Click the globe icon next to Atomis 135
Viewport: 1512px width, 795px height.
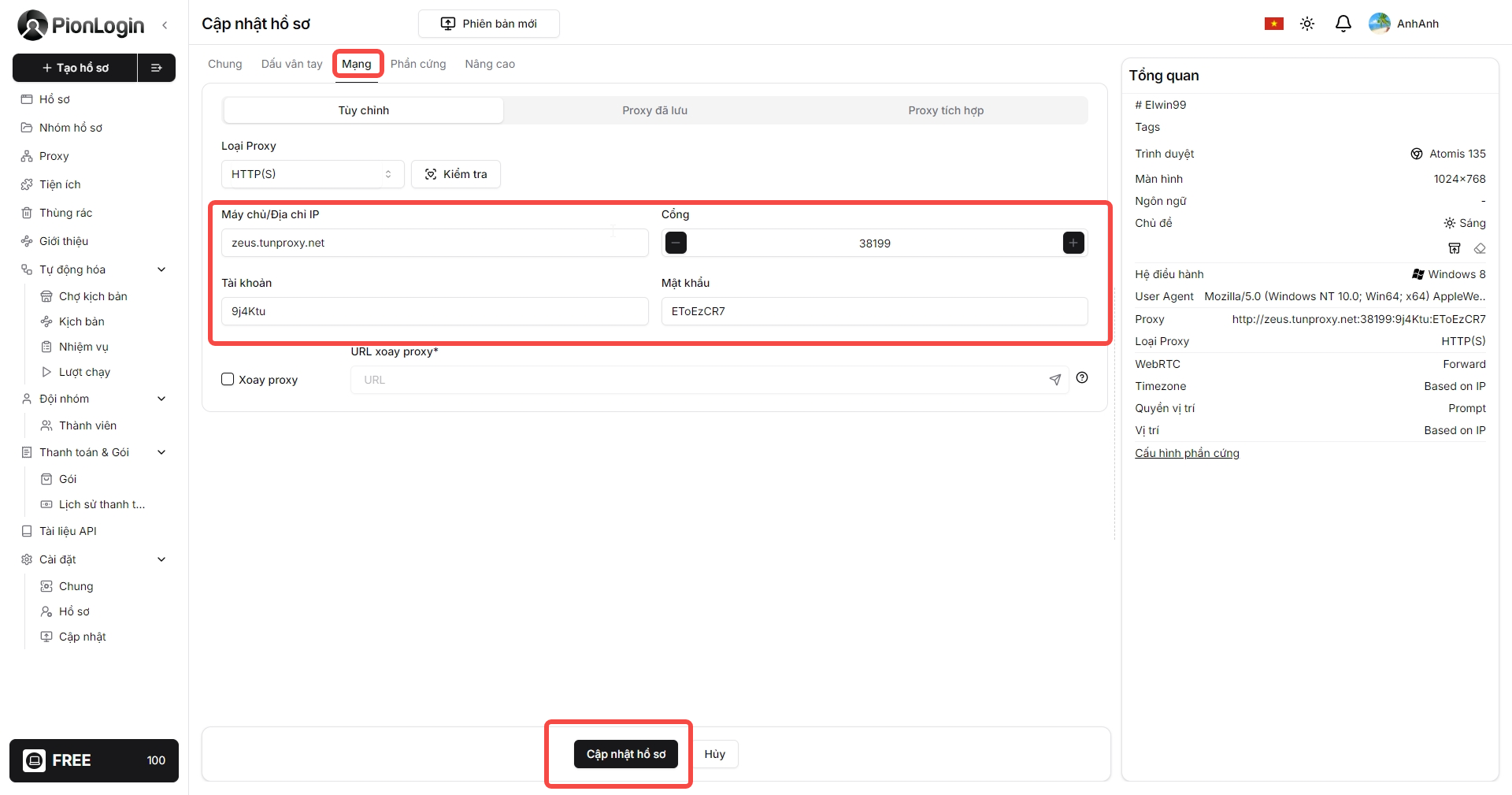(x=1417, y=153)
